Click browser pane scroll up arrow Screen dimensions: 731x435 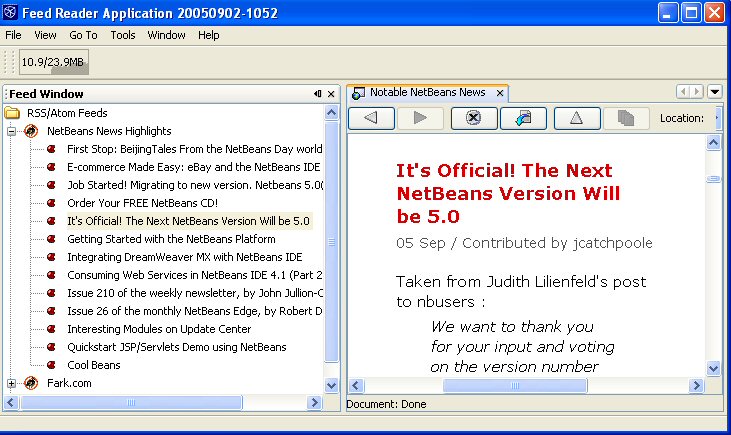[x=714, y=142]
